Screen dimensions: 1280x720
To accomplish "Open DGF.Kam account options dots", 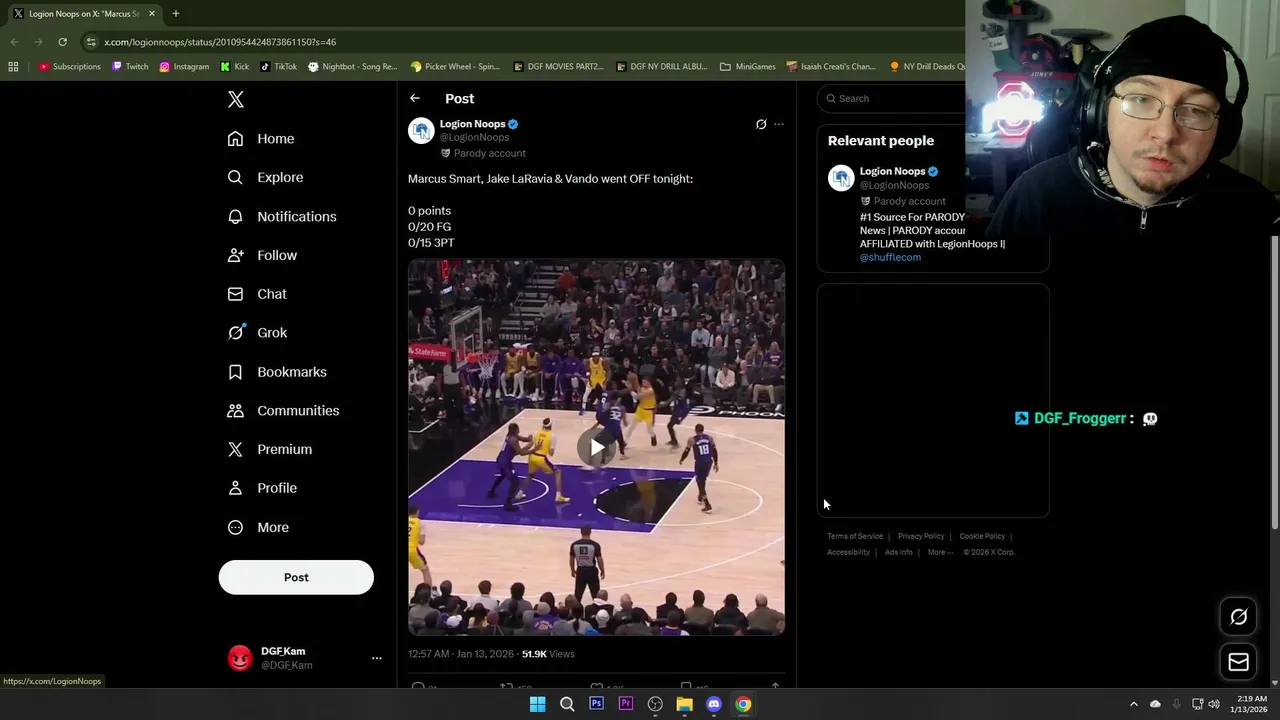I will (377, 658).
